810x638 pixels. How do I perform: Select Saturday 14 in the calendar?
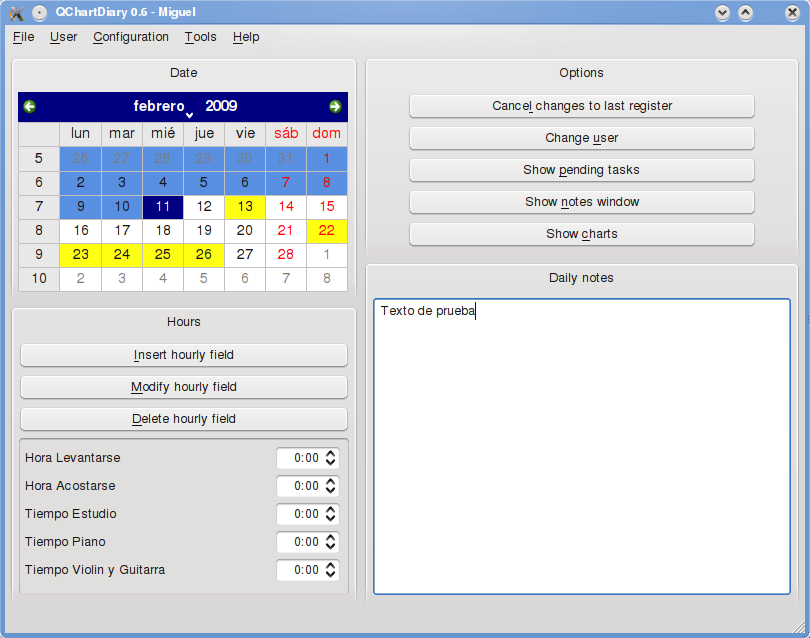pos(286,207)
